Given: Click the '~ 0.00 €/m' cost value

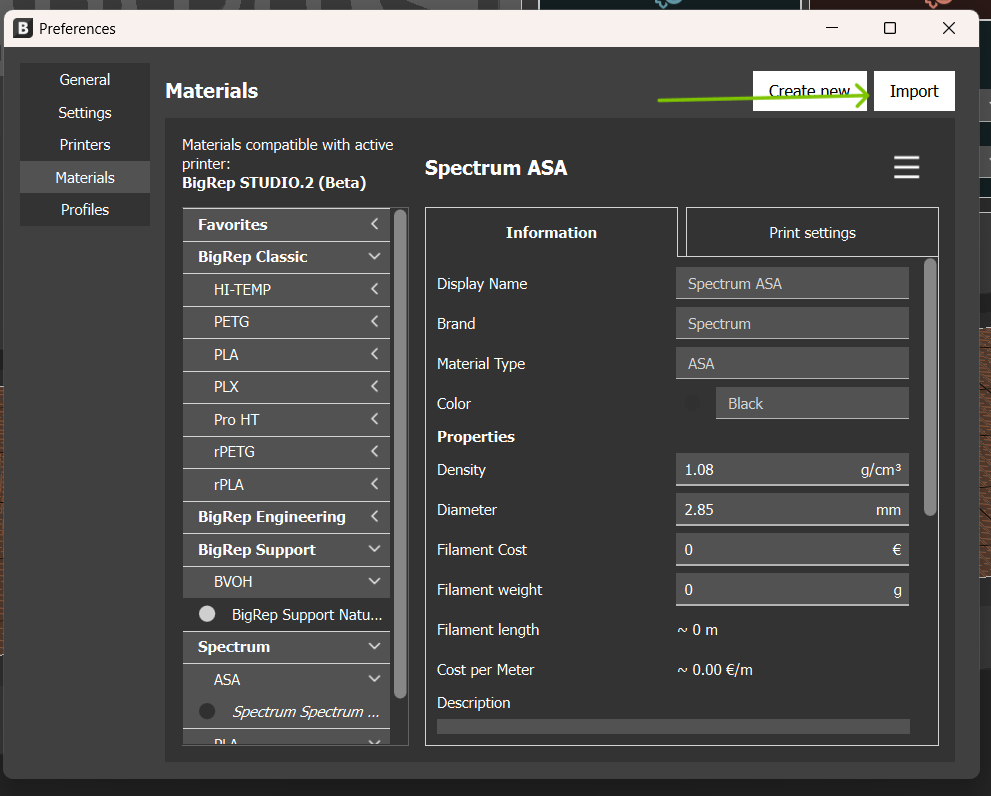Looking at the screenshot, I should (715, 670).
